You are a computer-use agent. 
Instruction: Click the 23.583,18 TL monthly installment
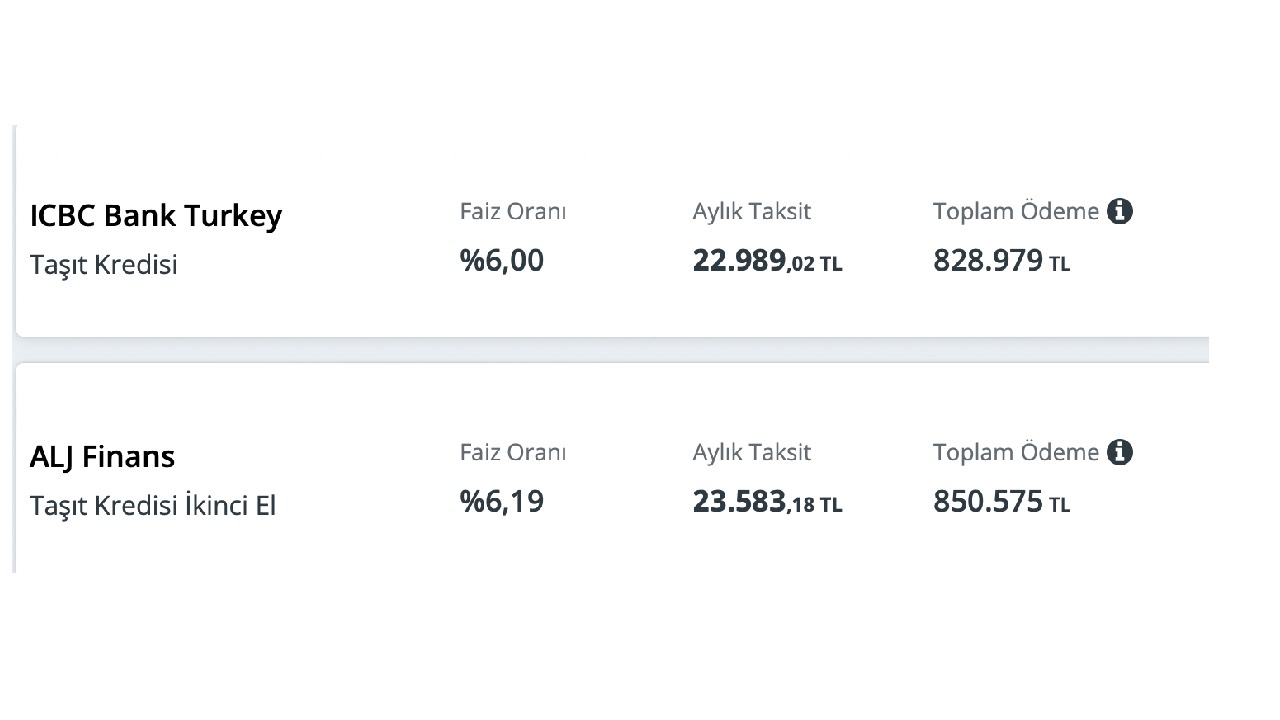[767, 502]
